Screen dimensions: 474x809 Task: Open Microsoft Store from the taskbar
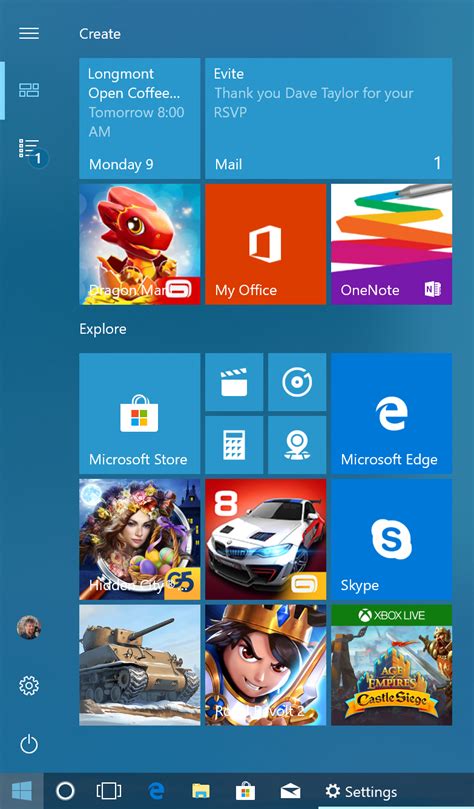245,790
